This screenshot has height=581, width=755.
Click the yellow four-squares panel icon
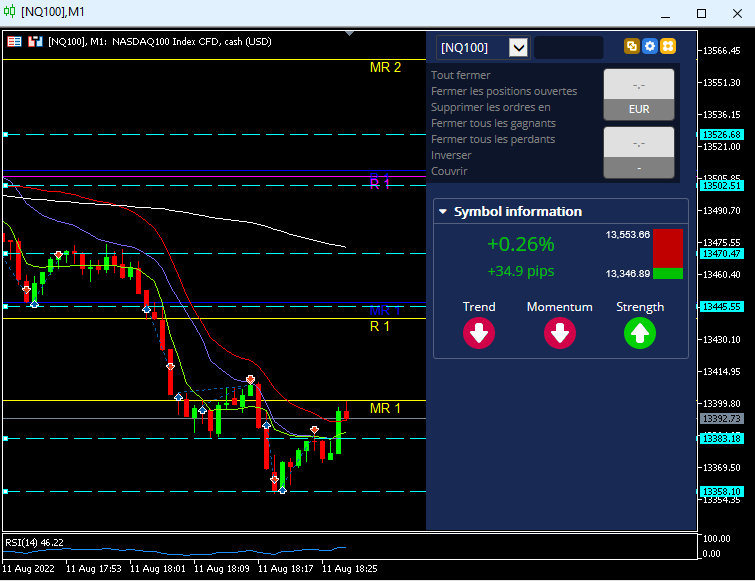[x=668, y=46]
